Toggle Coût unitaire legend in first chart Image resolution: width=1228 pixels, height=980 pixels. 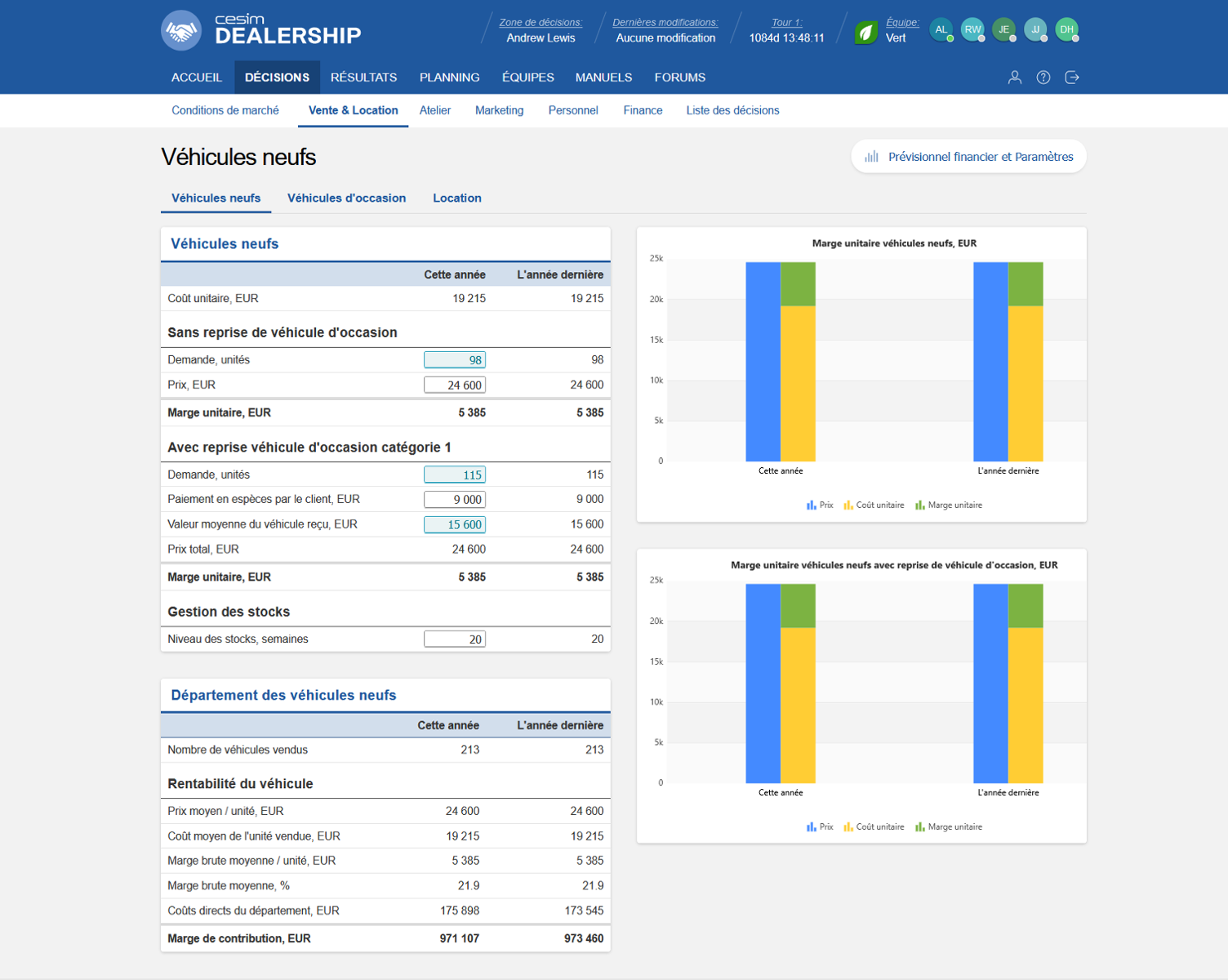pos(874,506)
